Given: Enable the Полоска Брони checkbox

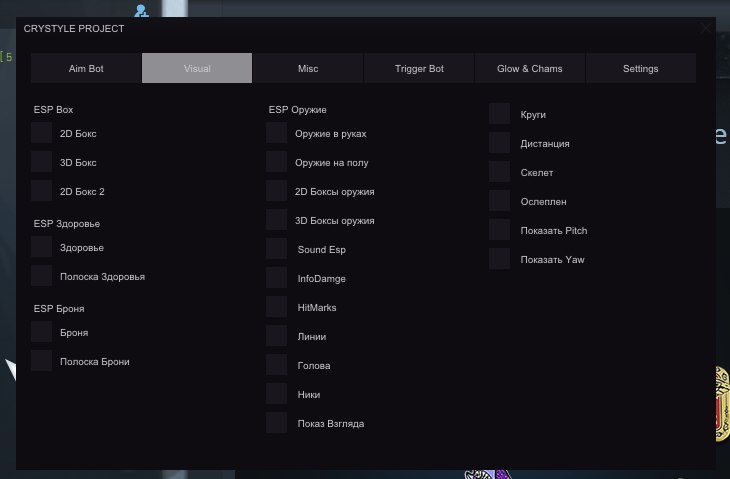Looking at the screenshot, I should 41,361.
